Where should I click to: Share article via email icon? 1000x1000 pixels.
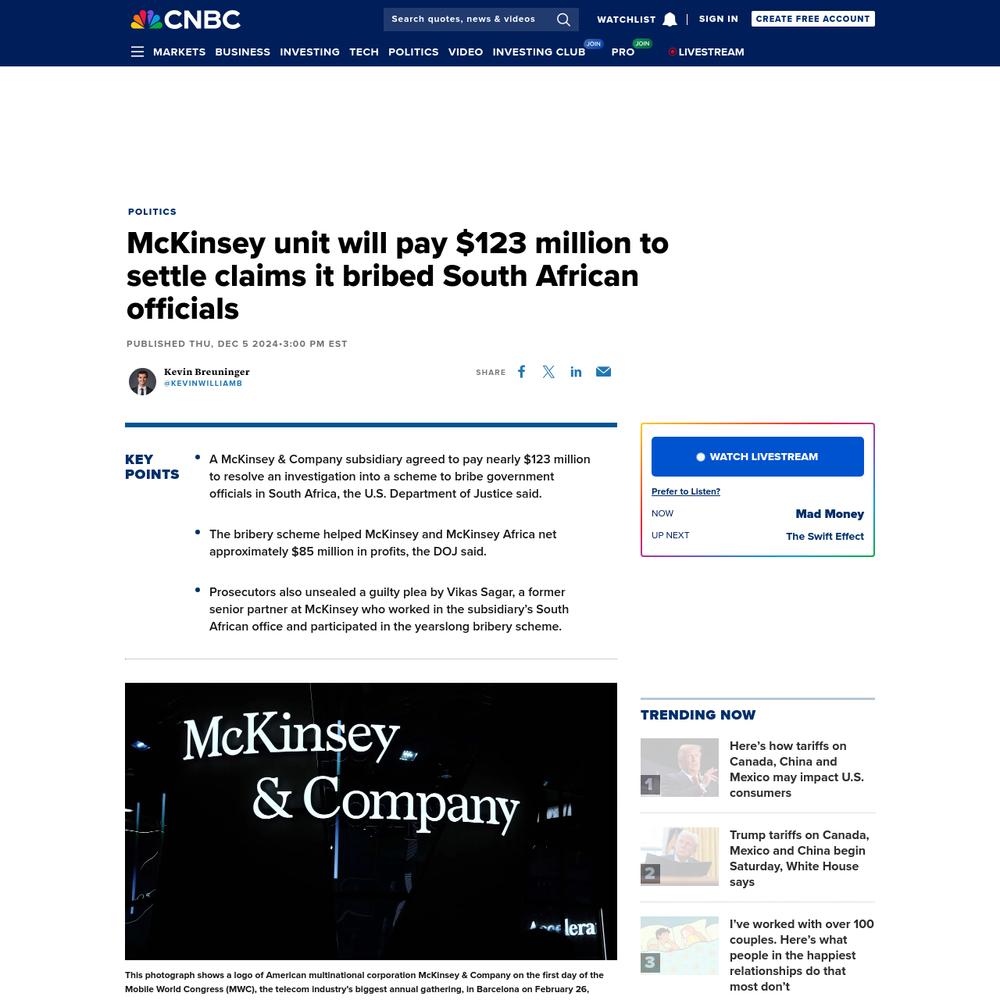point(603,372)
